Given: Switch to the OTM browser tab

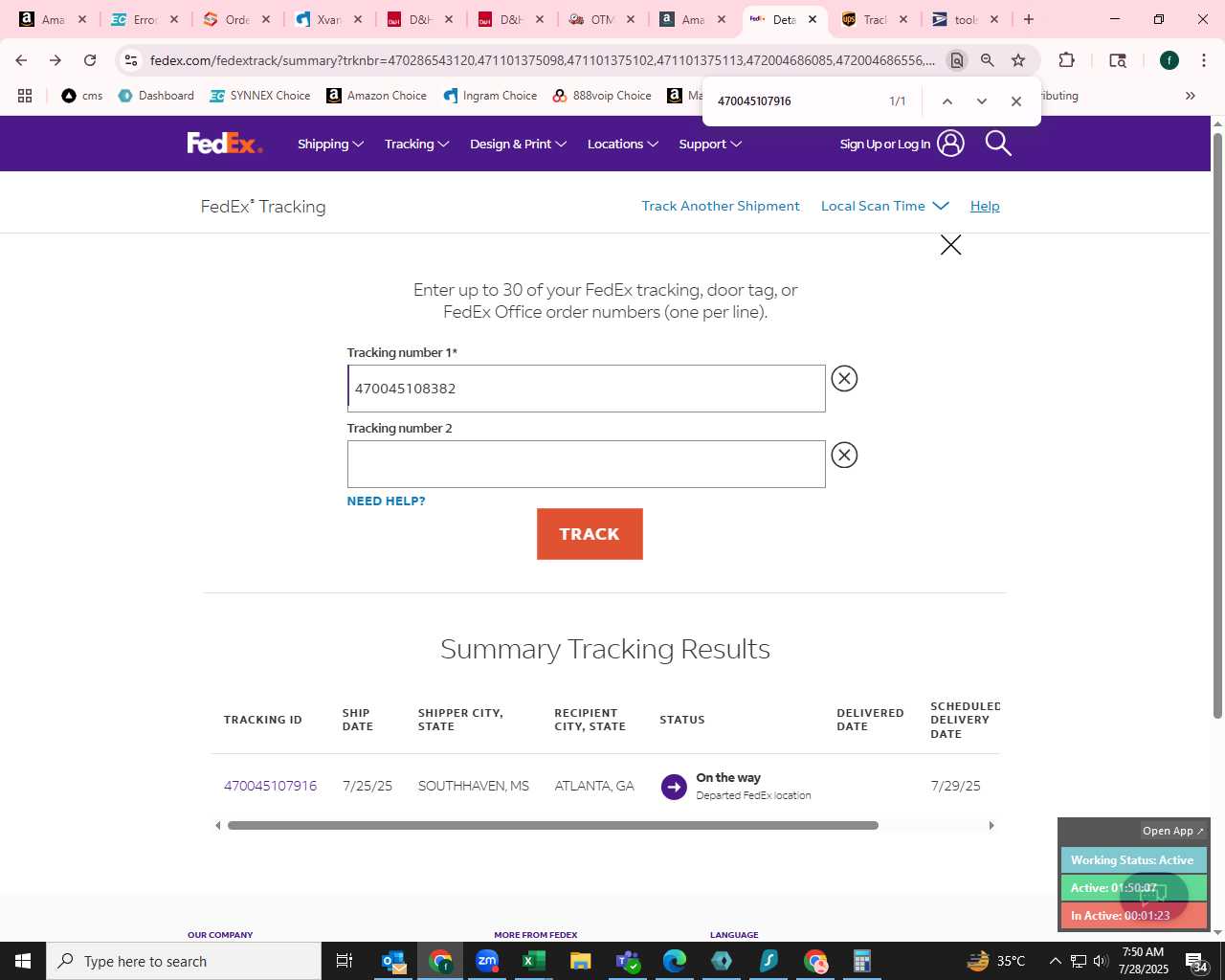Looking at the screenshot, I should pyautogui.click(x=602, y=19).
